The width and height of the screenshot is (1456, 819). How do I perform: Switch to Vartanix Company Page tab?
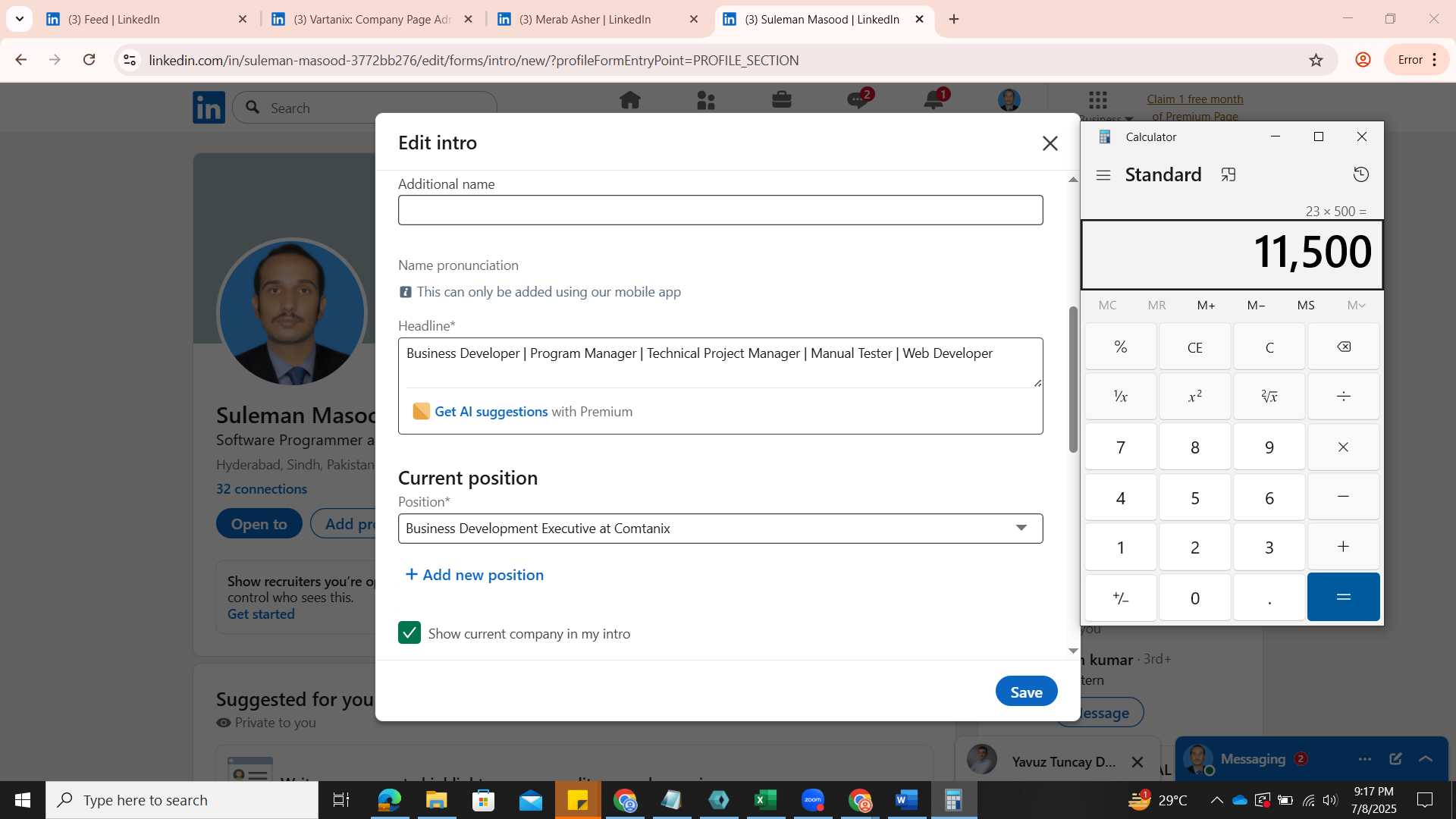coord(372,19)
